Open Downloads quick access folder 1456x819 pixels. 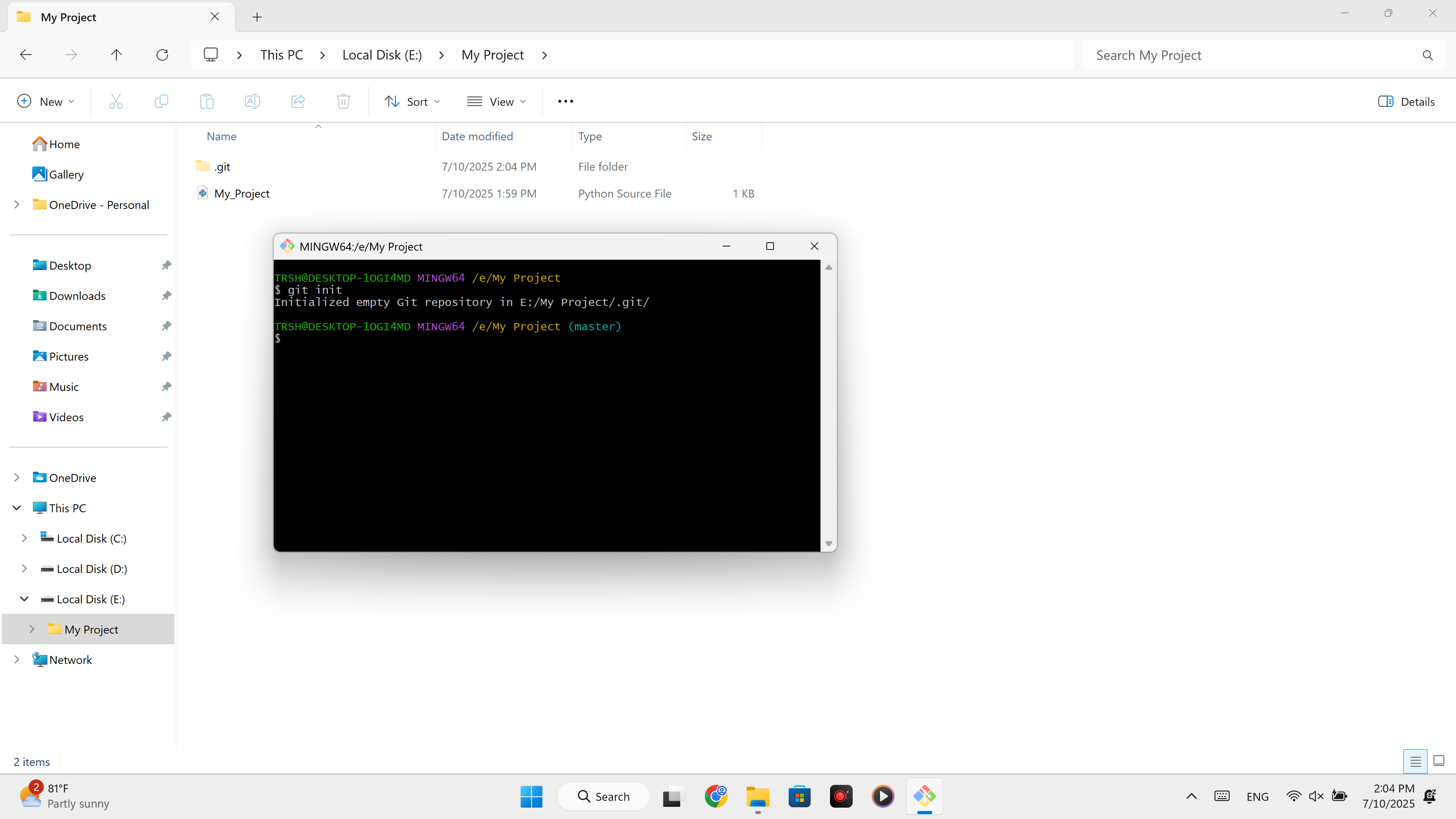(69, 296)
